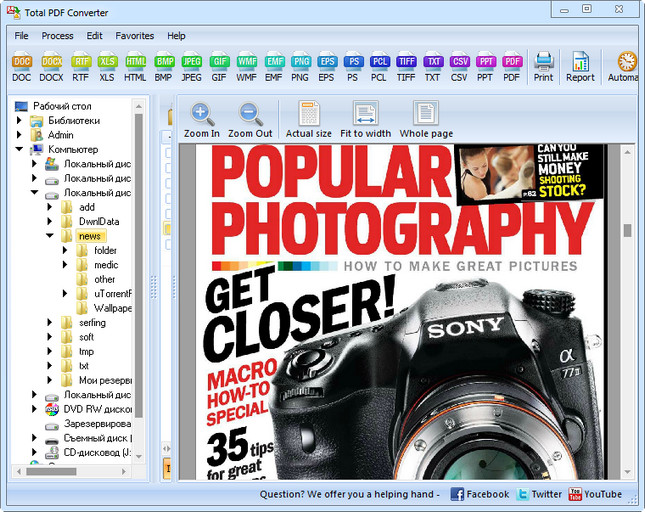Select the Рабочий стол root item
The height and width of the screenshot is (512, 645).
(x=62, y=106)
